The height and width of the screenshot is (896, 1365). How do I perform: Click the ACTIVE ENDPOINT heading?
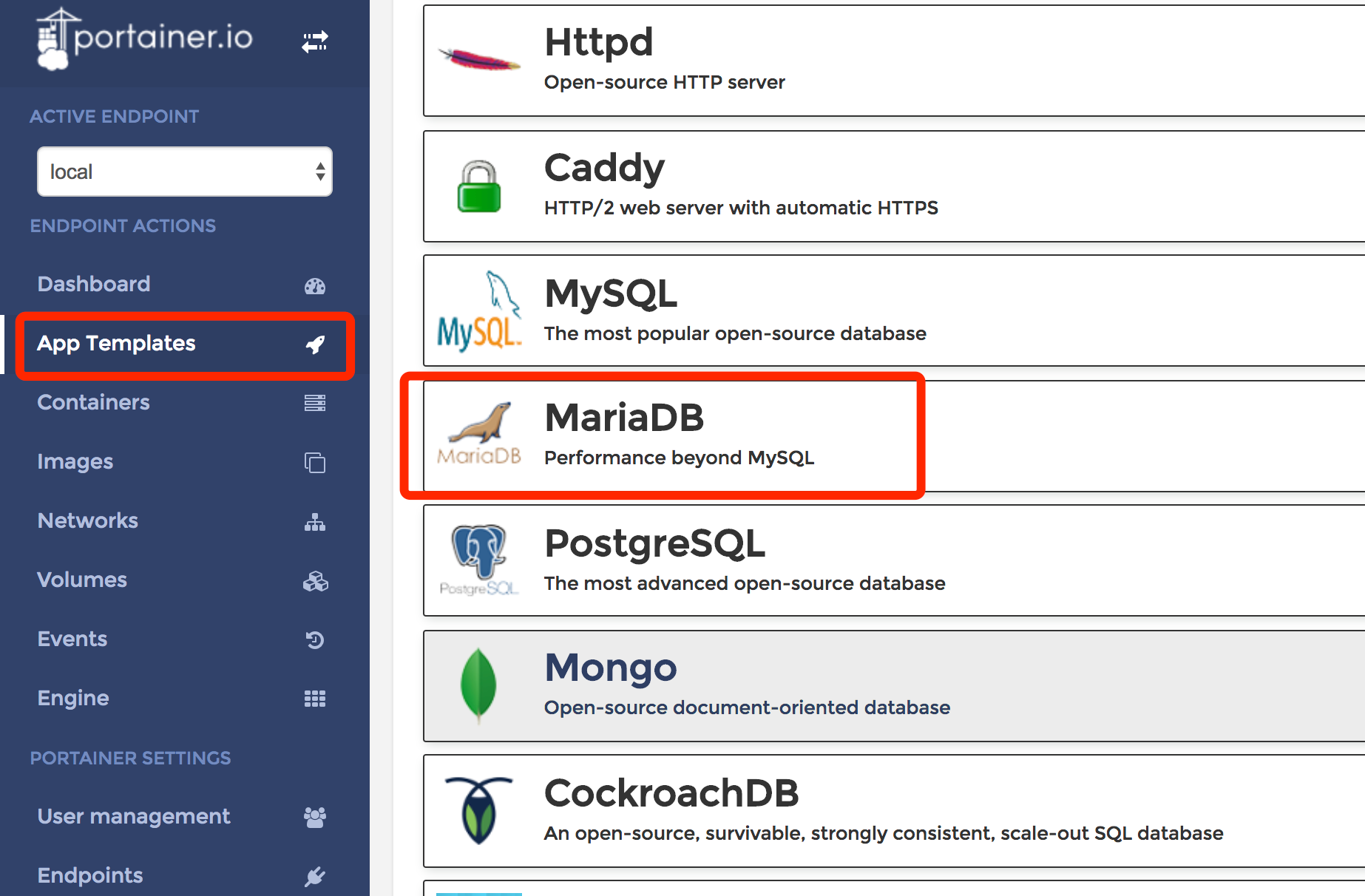[115, 116]
